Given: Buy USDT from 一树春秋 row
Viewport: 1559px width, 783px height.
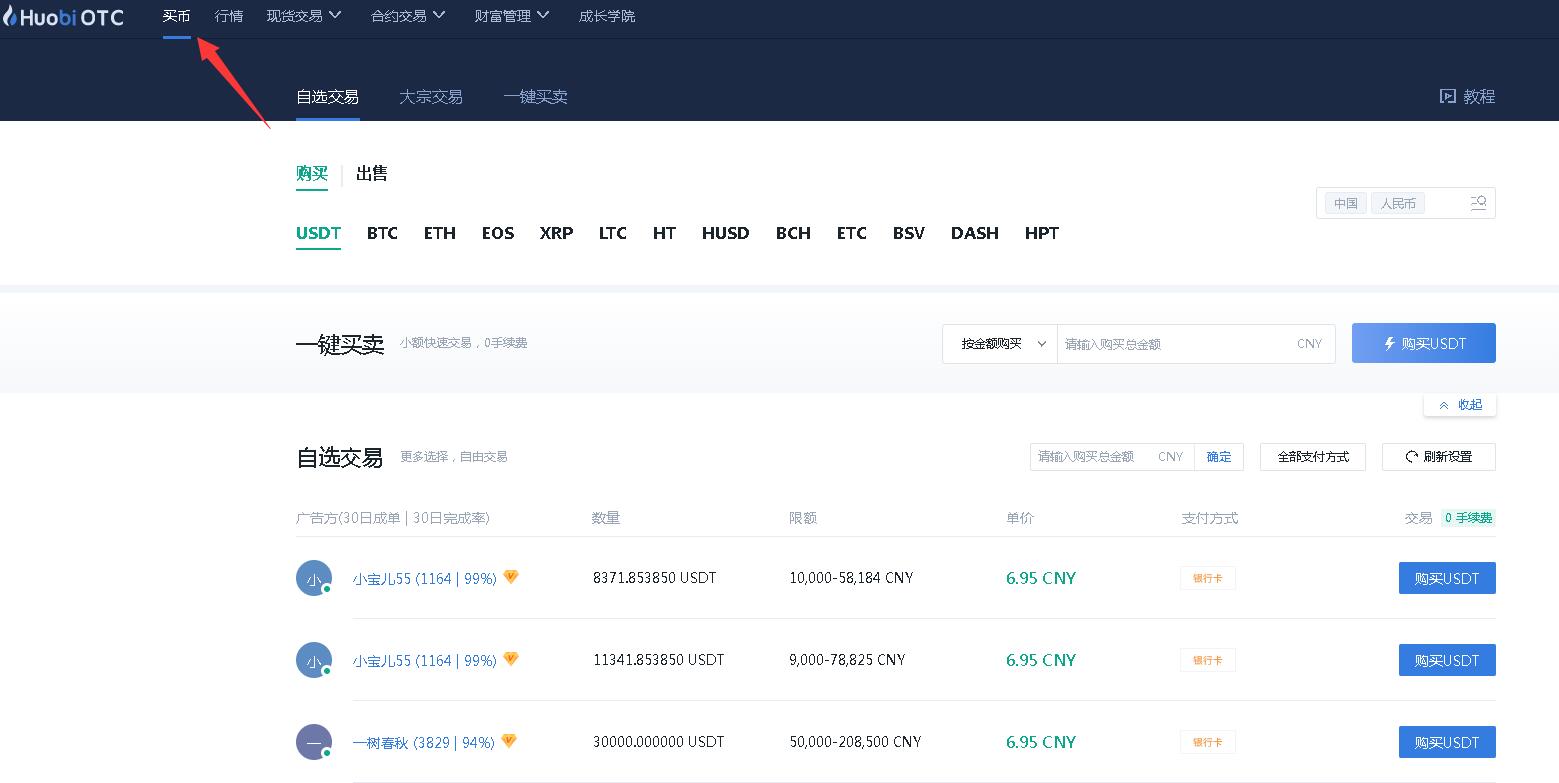Looking at the screenshot, I should 1447,742.
